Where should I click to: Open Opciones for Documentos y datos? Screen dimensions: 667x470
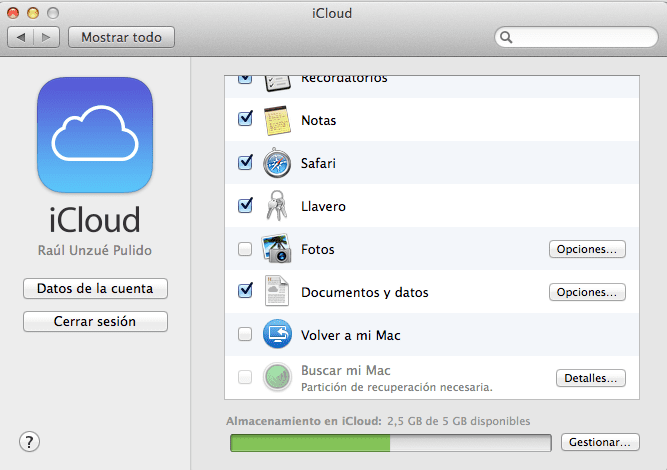coord(587,292)
